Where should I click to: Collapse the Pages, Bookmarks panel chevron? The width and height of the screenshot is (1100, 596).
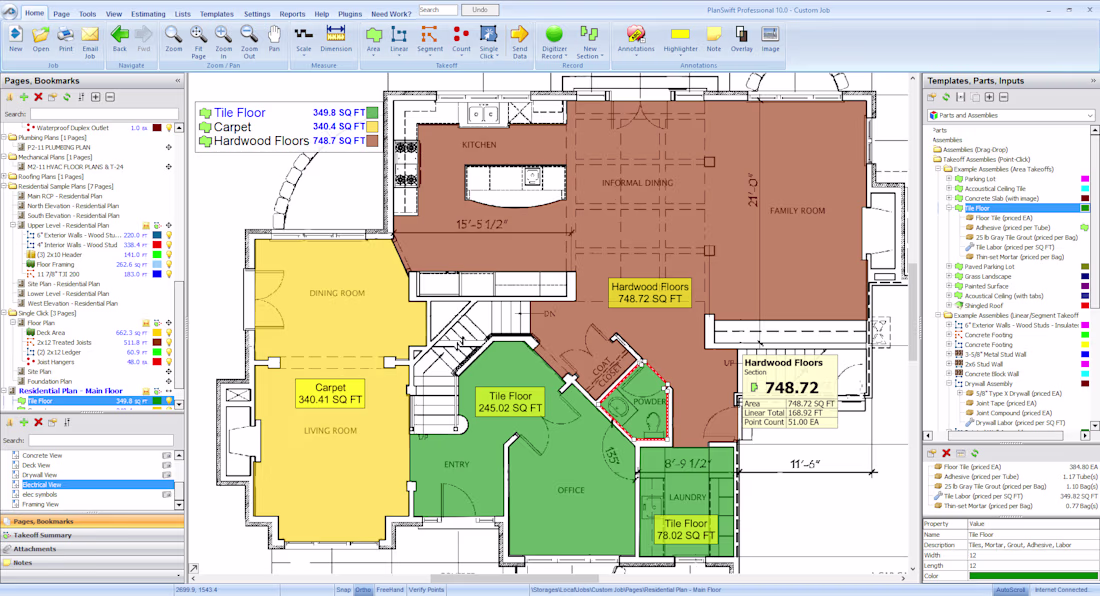point(177,81)
